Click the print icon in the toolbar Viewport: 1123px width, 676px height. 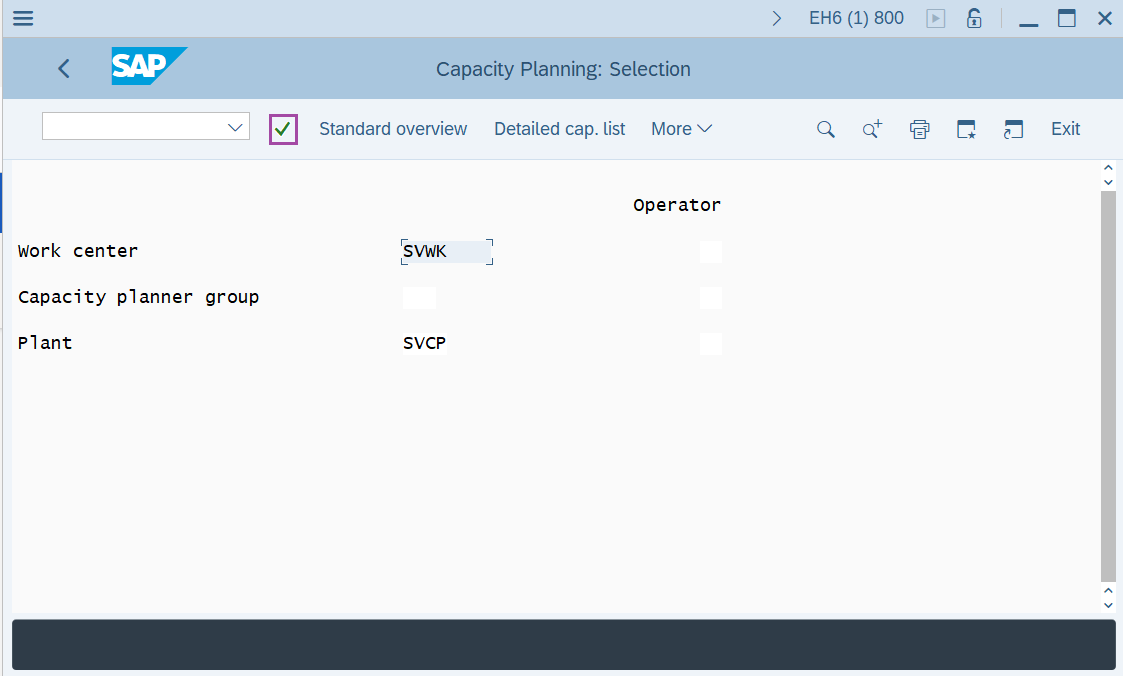(x=919, y=129)
